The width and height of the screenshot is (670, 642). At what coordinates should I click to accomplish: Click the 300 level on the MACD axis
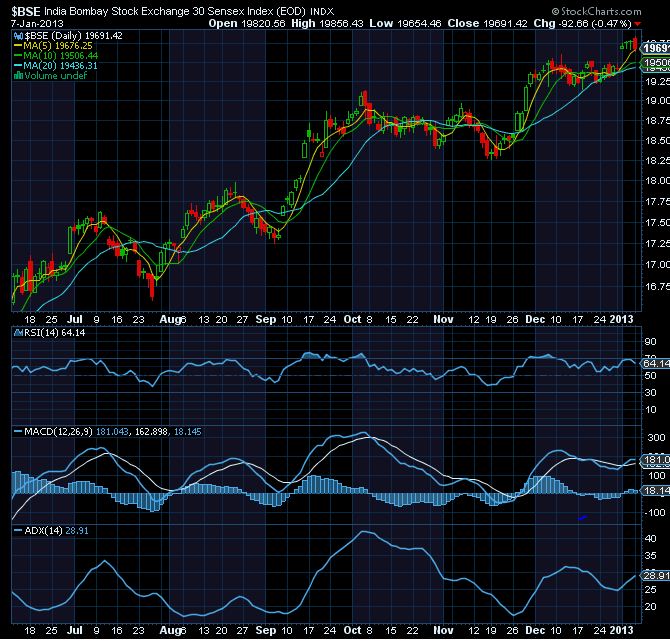(656, 438)
